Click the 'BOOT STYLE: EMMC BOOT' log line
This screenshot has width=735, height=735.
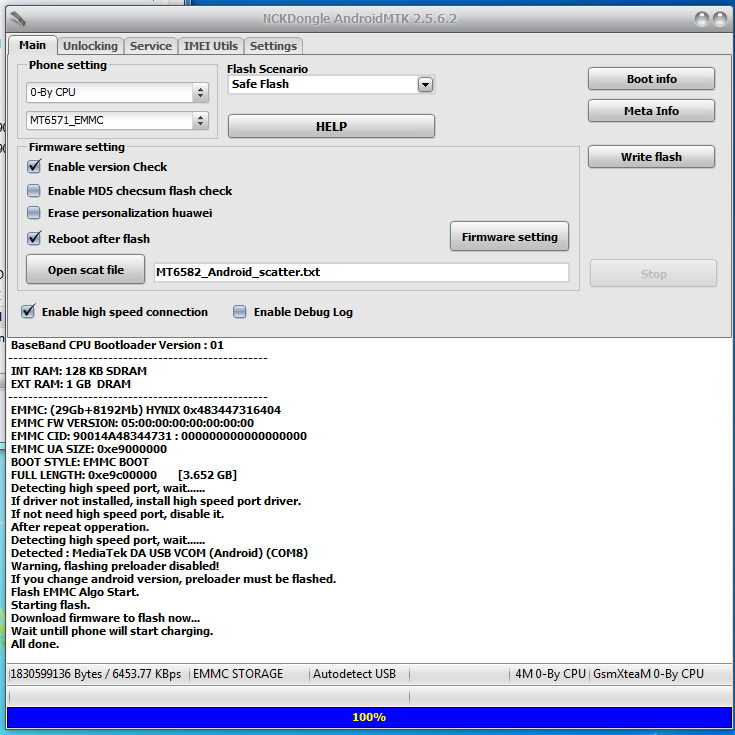point(80,462)
